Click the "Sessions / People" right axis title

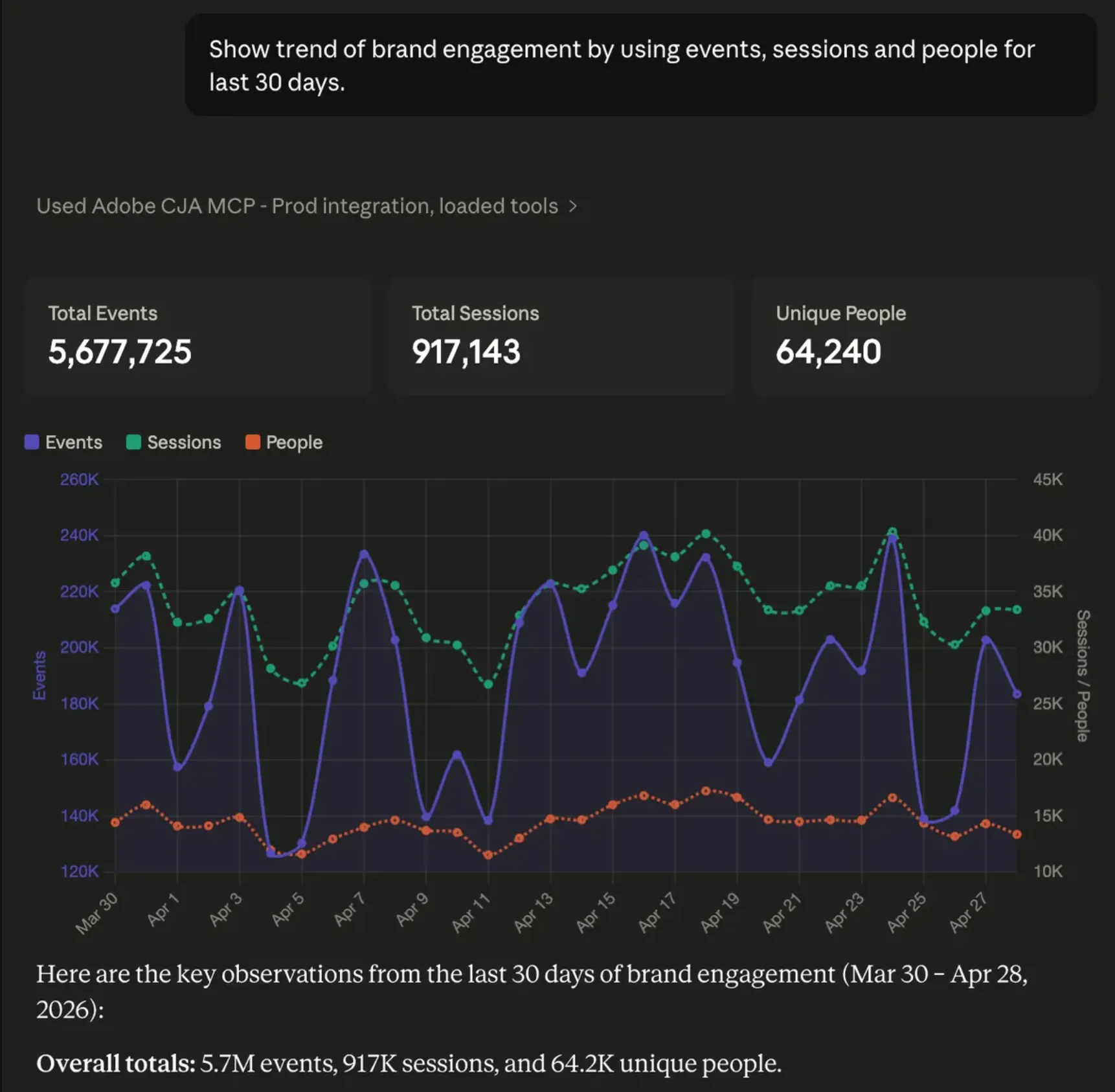1083,676
